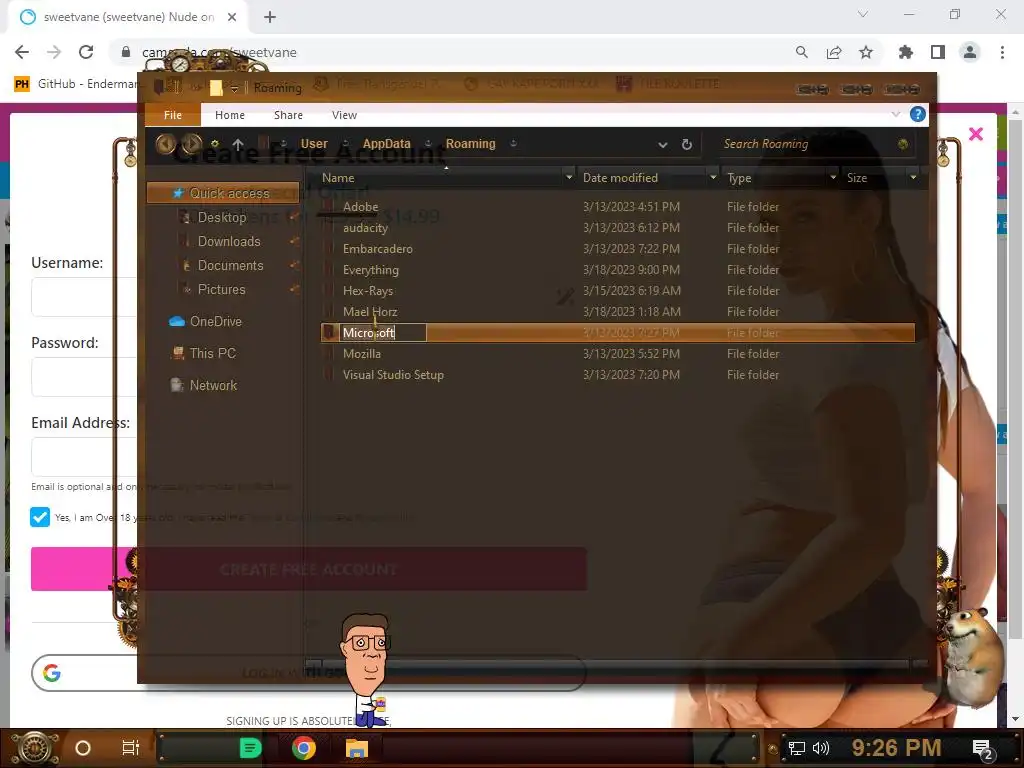1024x768 pixels.
Task: Open the File tab in Explorer
Action: tap(172, 115)
